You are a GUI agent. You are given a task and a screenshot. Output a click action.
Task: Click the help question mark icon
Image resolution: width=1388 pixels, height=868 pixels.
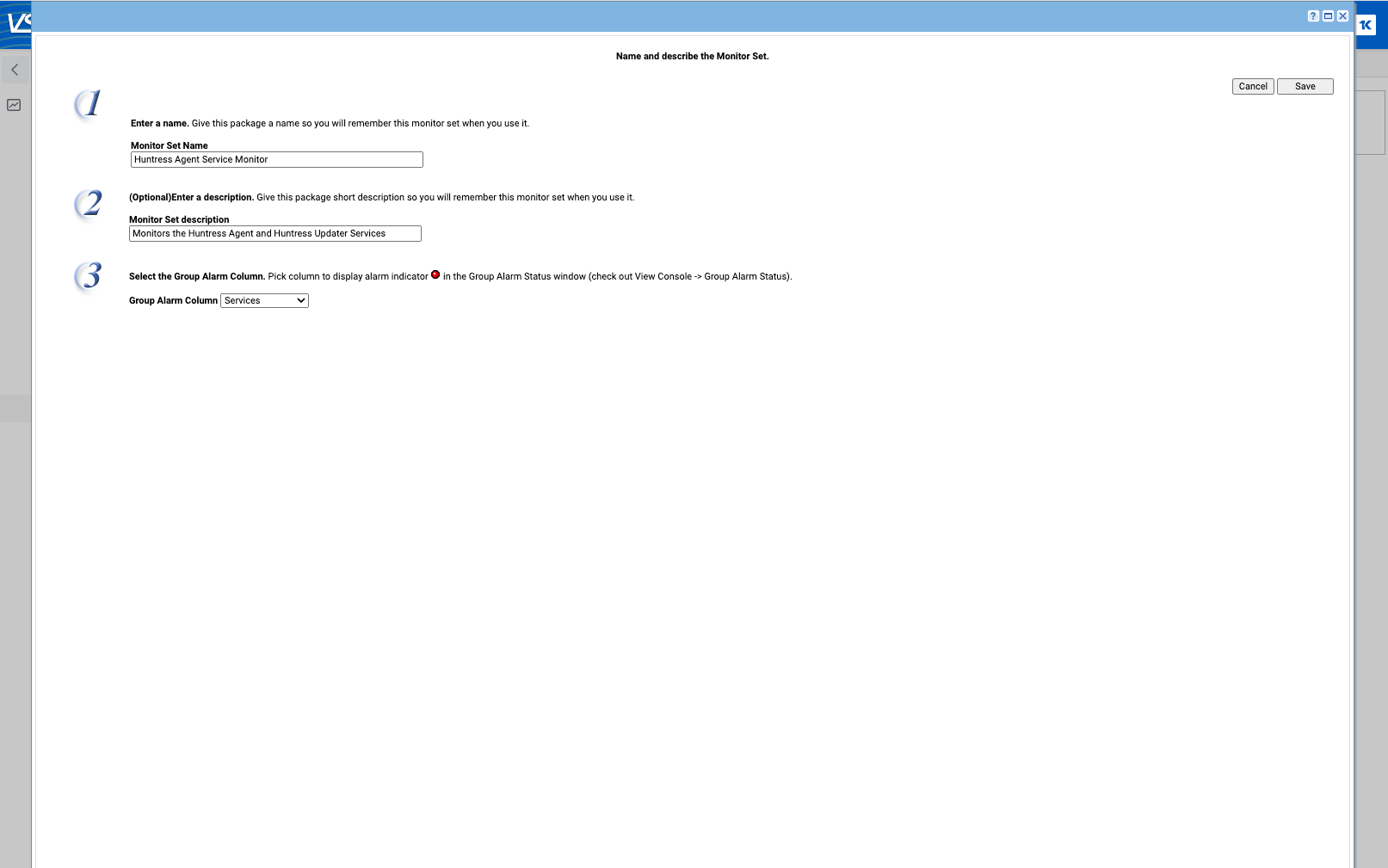click(x=1313, y=16)
